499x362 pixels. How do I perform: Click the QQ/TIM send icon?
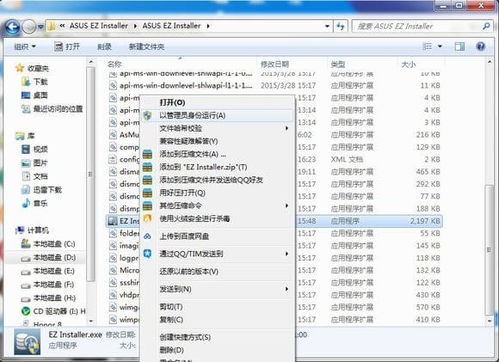pyautogui.click(x=147, y=254)
